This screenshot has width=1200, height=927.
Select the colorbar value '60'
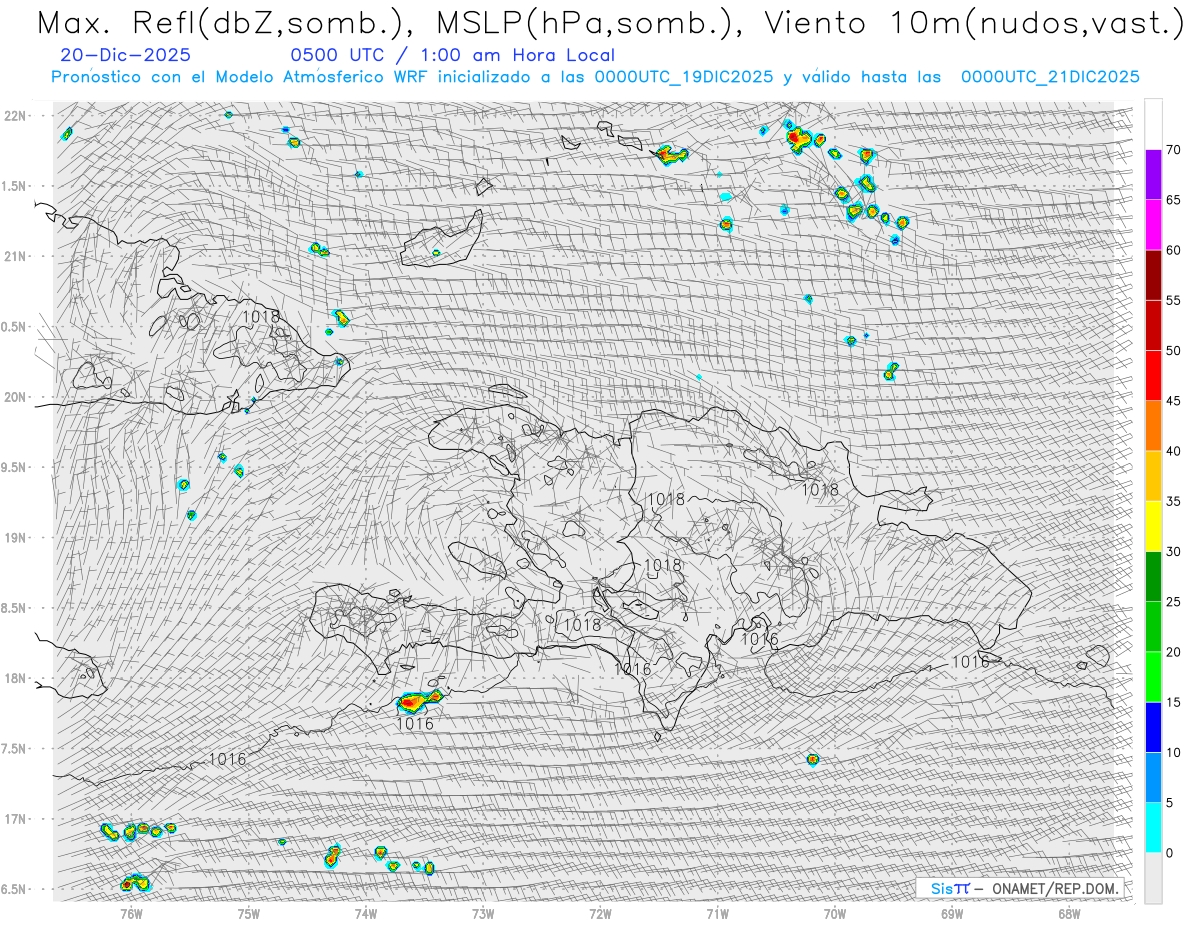coord(1173,250)
